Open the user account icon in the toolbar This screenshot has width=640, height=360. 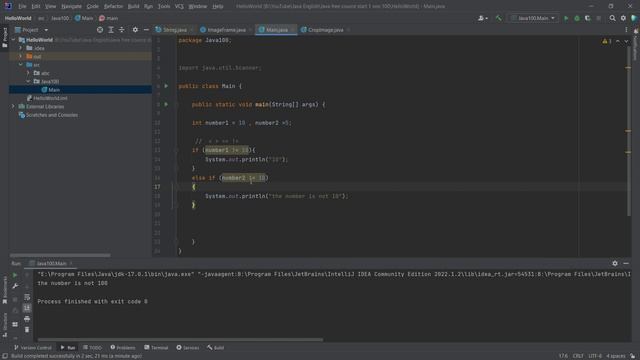pyautogui.click(x=482, y=18)
